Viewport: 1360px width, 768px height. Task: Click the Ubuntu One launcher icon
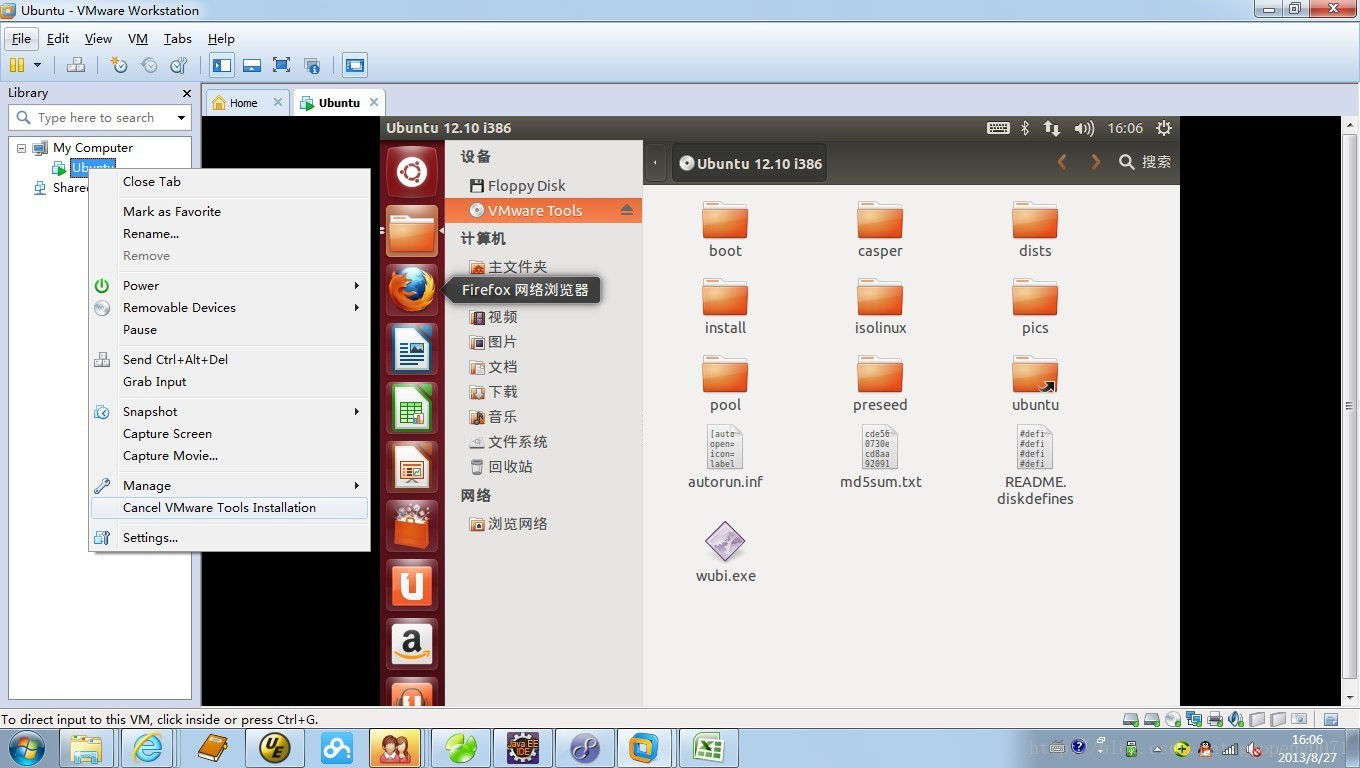pyautogui.click(x=411, y=585)
